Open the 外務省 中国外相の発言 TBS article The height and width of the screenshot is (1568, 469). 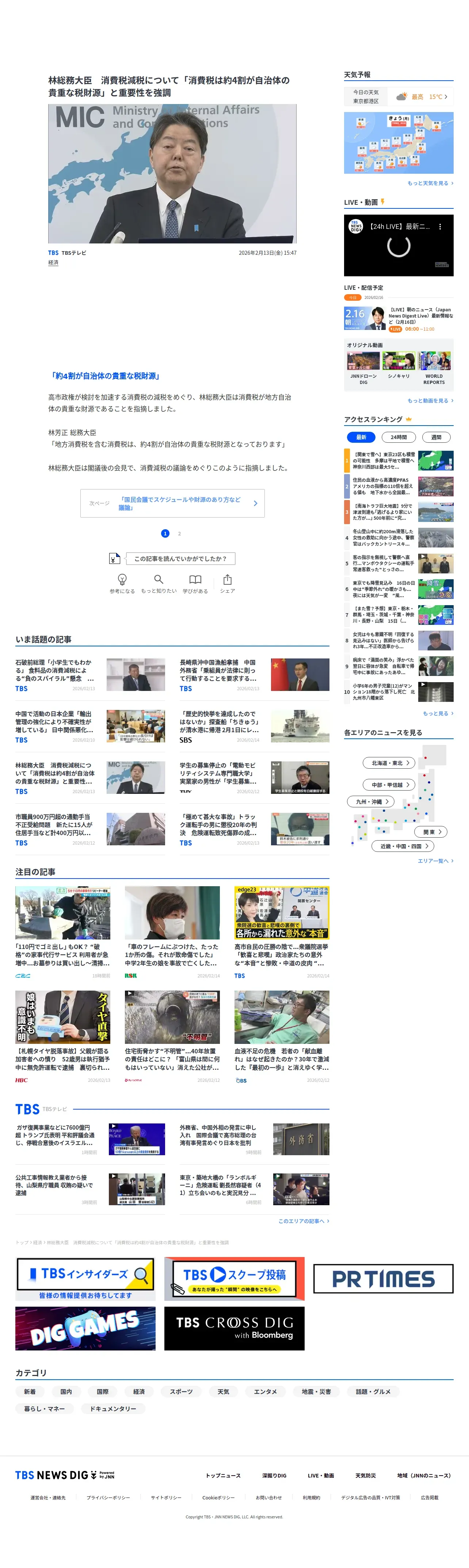(254, 1139)
